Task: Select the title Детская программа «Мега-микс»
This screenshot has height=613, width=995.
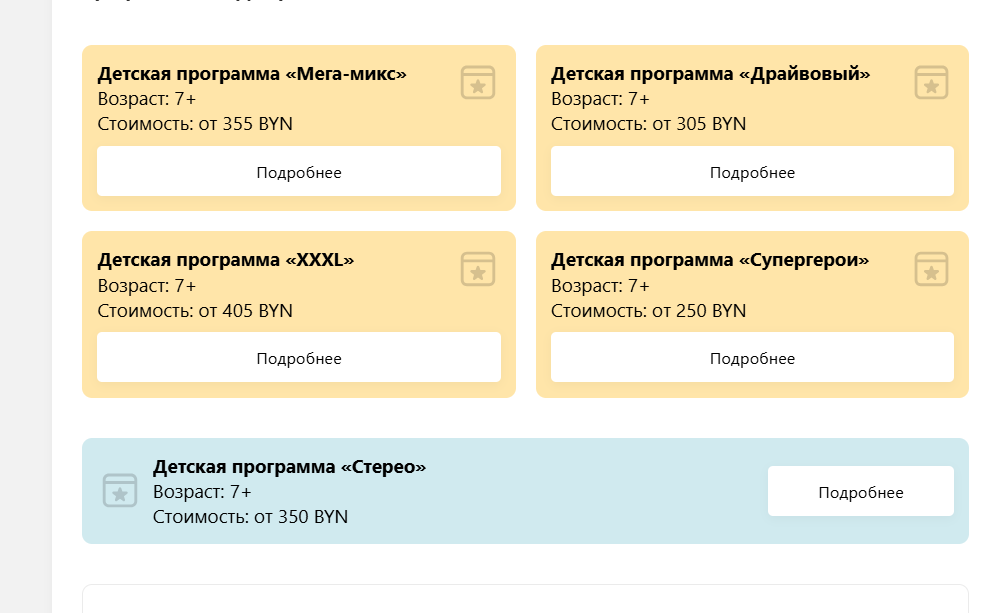Action: [252, 74]
